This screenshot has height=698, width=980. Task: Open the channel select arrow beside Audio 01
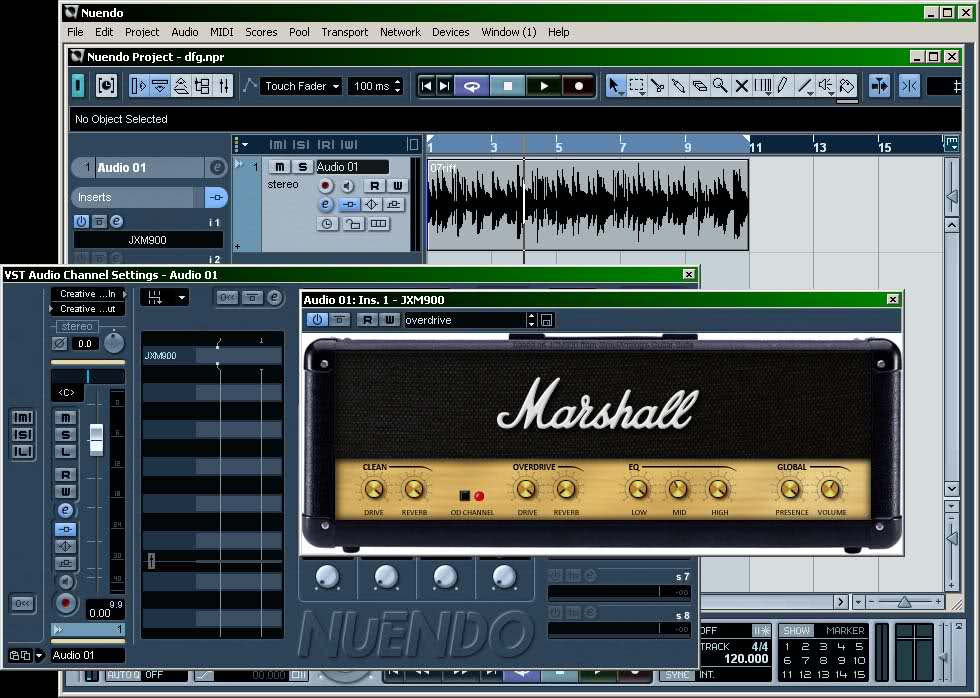click(x=39, y=656)
